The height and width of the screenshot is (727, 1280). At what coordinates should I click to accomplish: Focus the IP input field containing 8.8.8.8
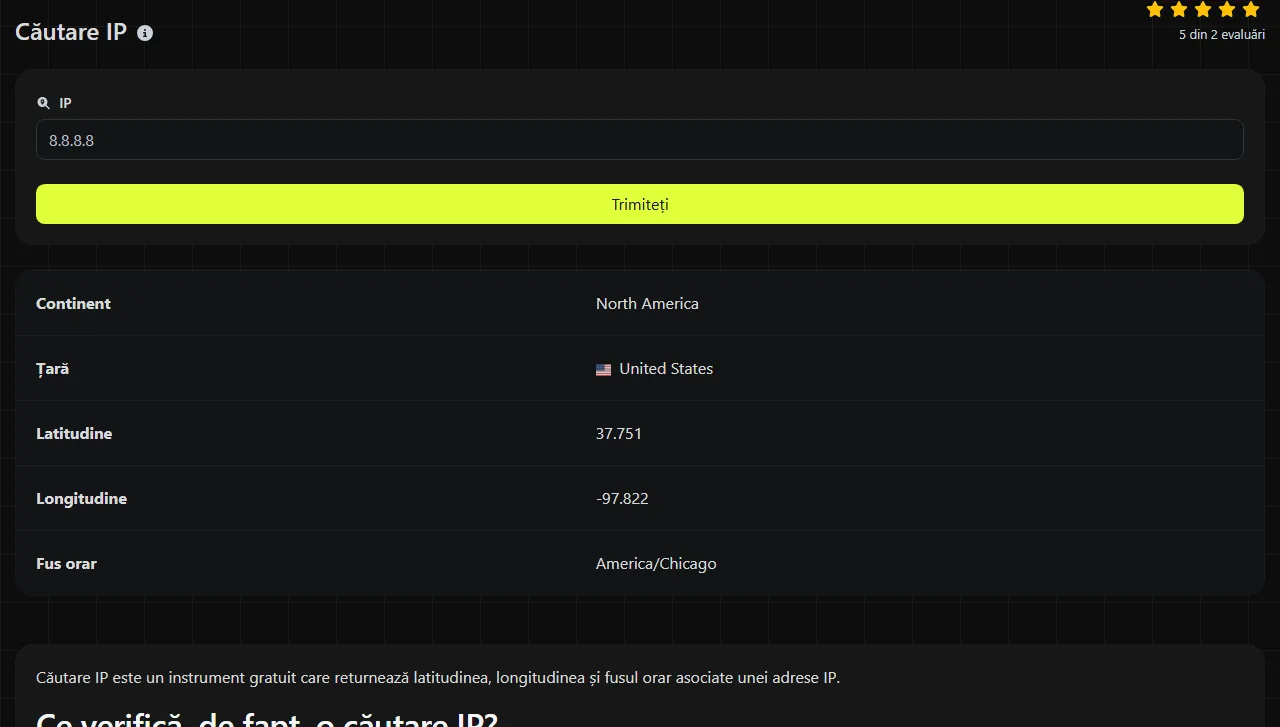pyautogui.click(x=640, y=140)
